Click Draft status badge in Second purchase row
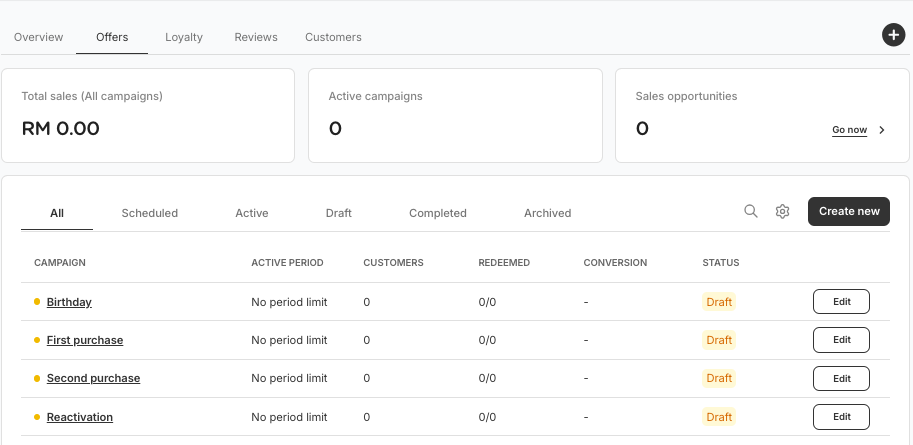This screenshot has height=445, width=913. (x=719, y=379)
